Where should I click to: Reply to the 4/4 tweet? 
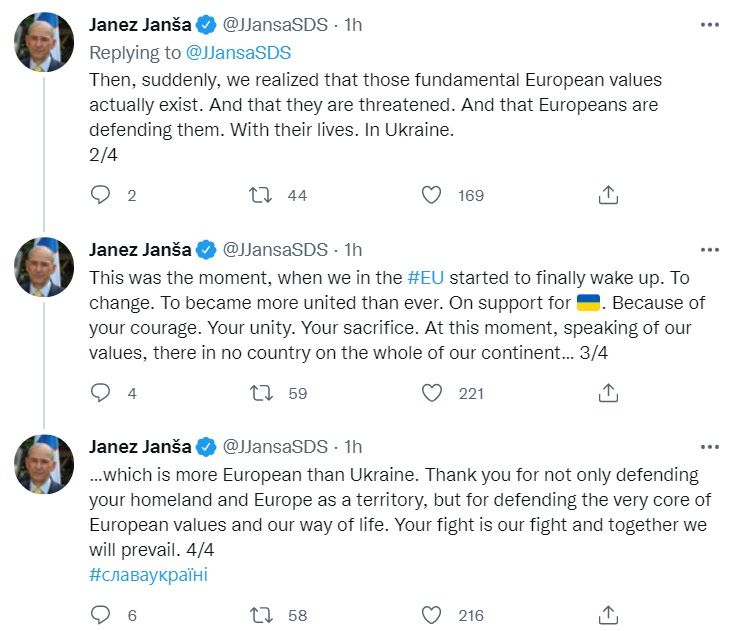(100, 615)
